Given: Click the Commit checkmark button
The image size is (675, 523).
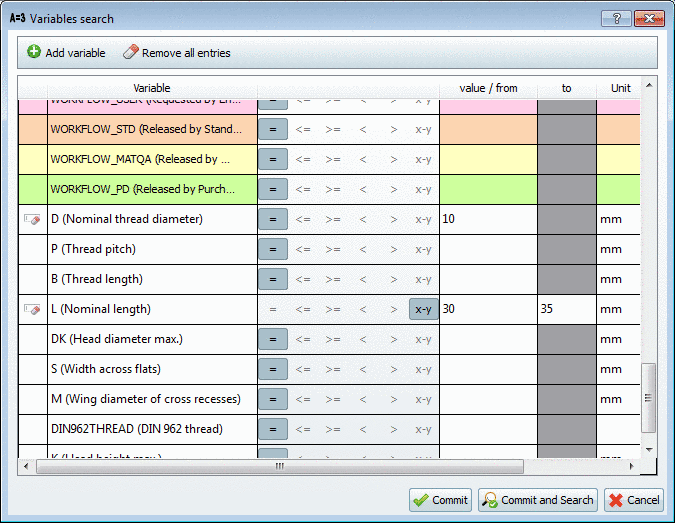Looking at the screenshot, I should pos(440,500).
